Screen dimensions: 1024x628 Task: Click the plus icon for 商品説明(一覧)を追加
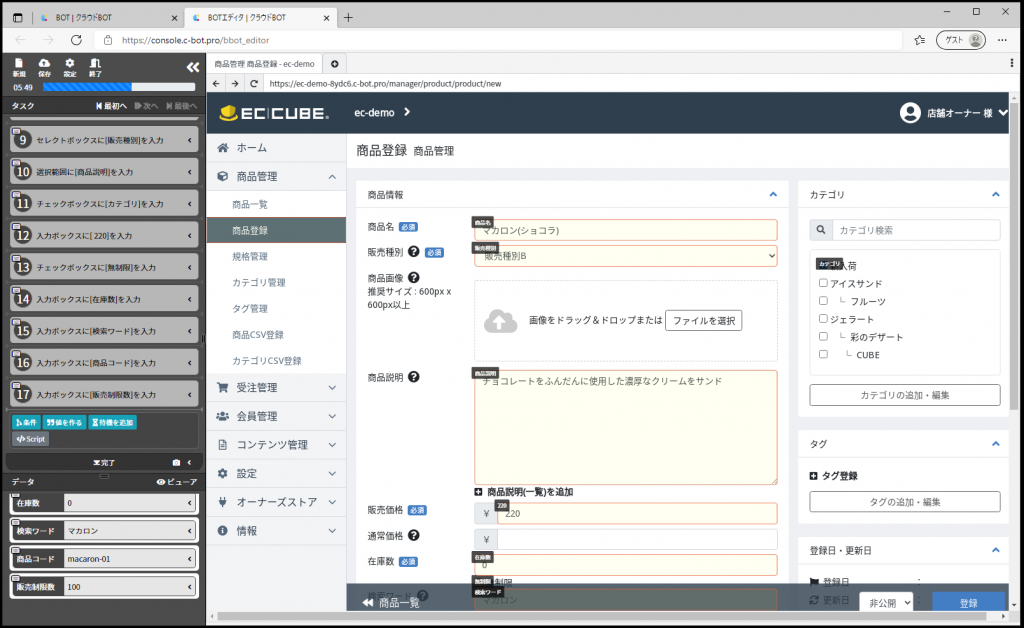tap(478, 492)
